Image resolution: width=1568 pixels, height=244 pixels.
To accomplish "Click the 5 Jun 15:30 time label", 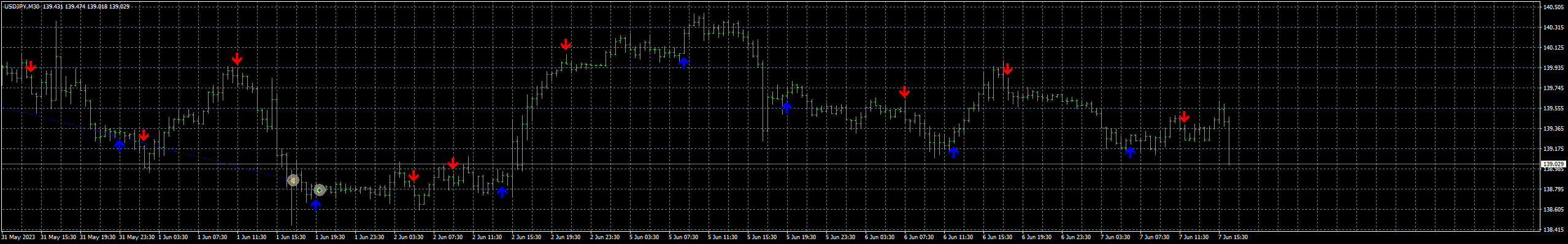I will [x=762, y=237].
